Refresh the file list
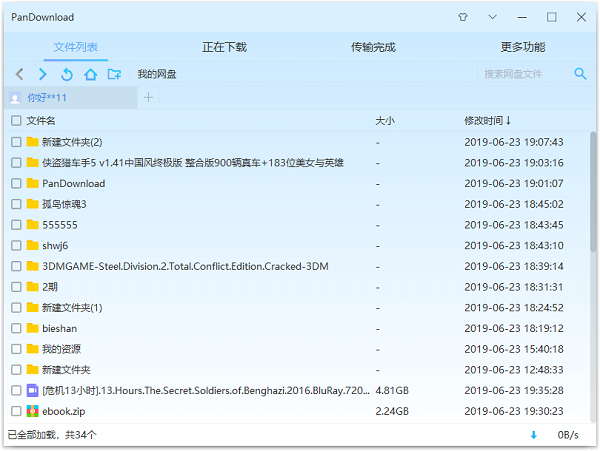 tap(66, 74)
